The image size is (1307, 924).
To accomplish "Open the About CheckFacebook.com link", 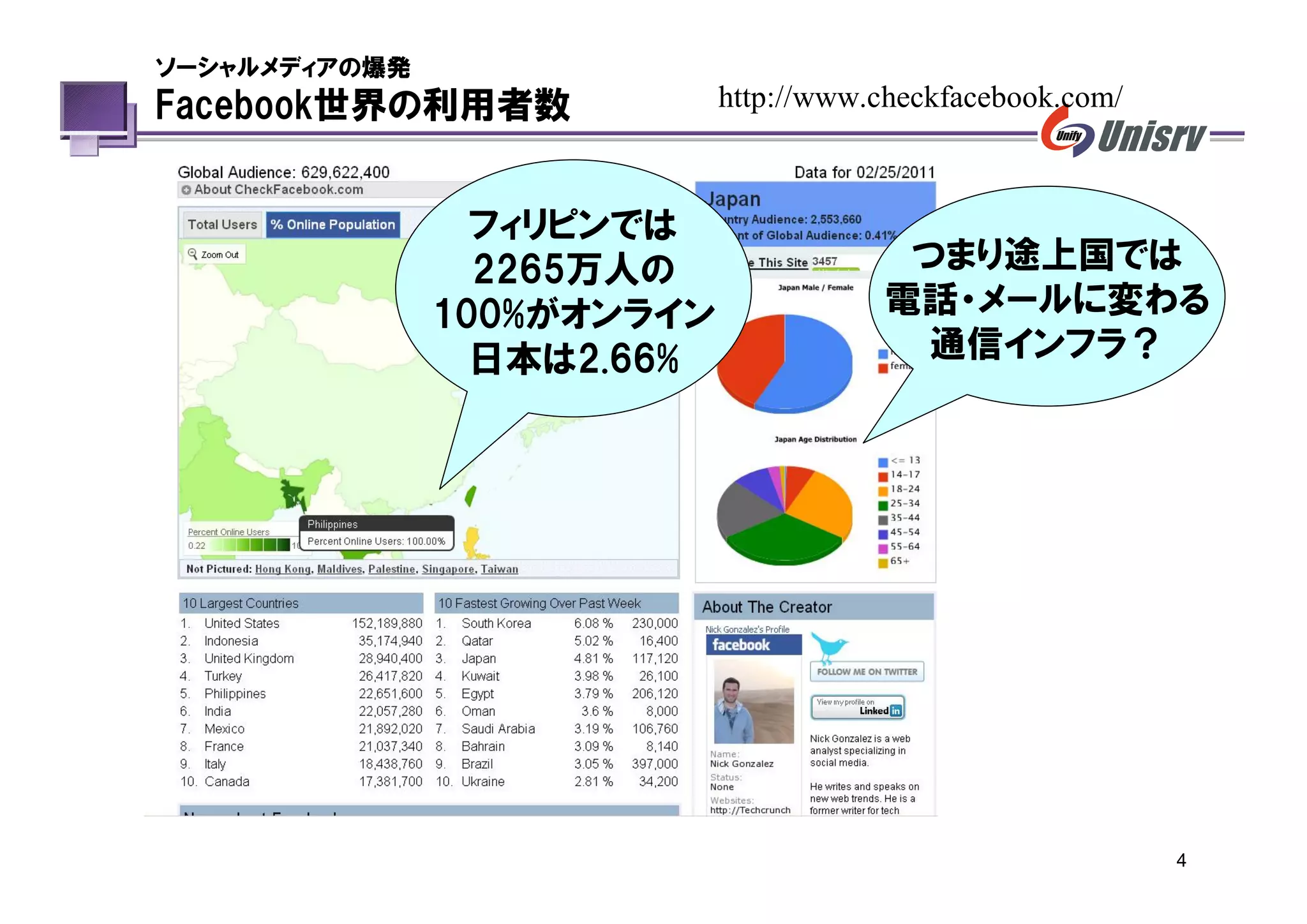I will click(x=278, y=190).
